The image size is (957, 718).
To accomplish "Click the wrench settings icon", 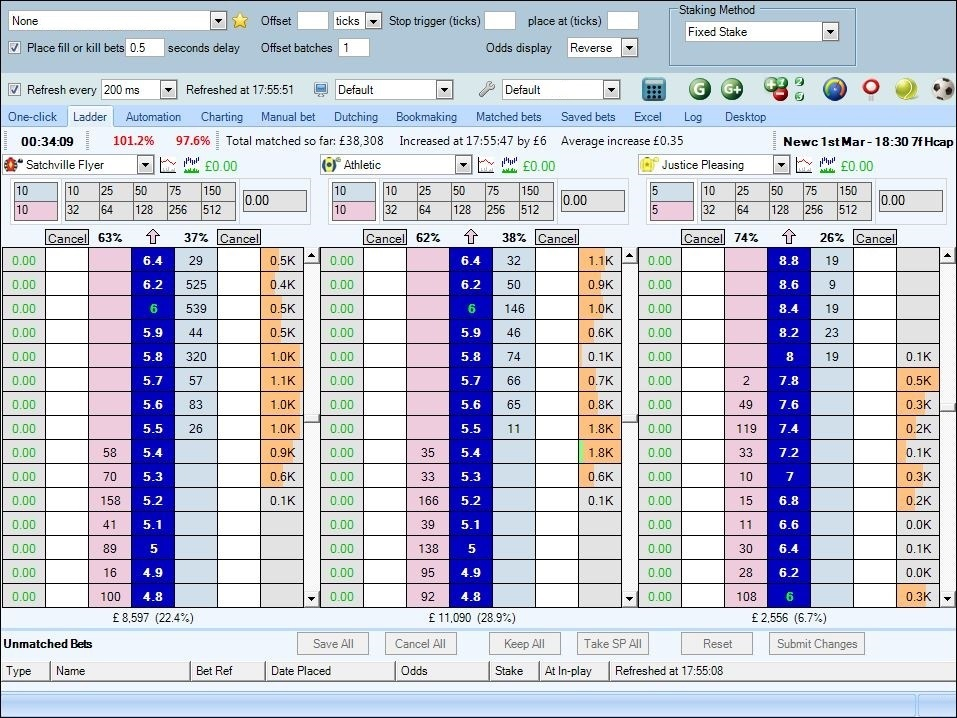I will 487,90.
